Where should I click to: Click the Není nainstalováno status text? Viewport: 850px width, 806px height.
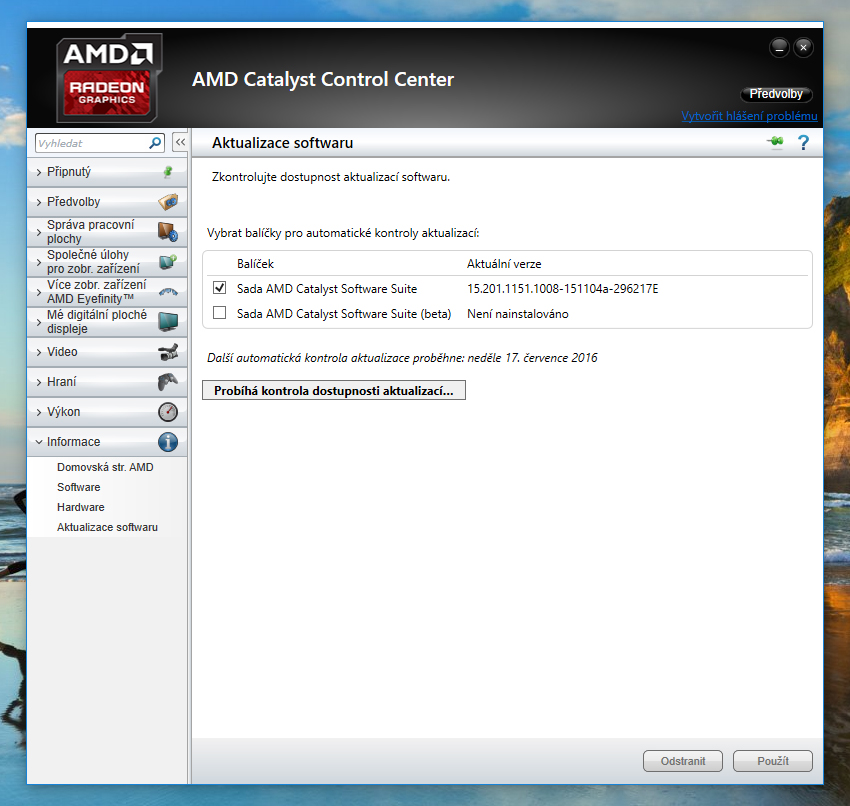518,314
